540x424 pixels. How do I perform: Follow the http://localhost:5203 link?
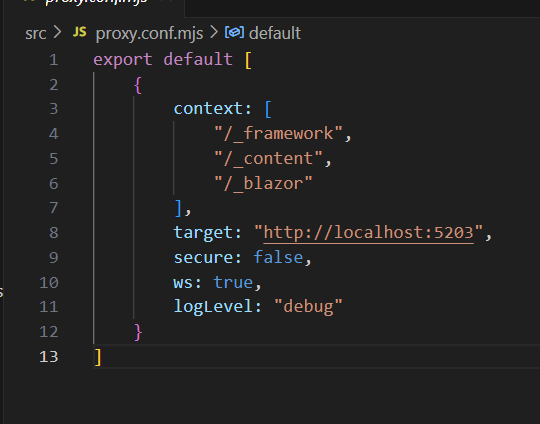coord(368,232)
